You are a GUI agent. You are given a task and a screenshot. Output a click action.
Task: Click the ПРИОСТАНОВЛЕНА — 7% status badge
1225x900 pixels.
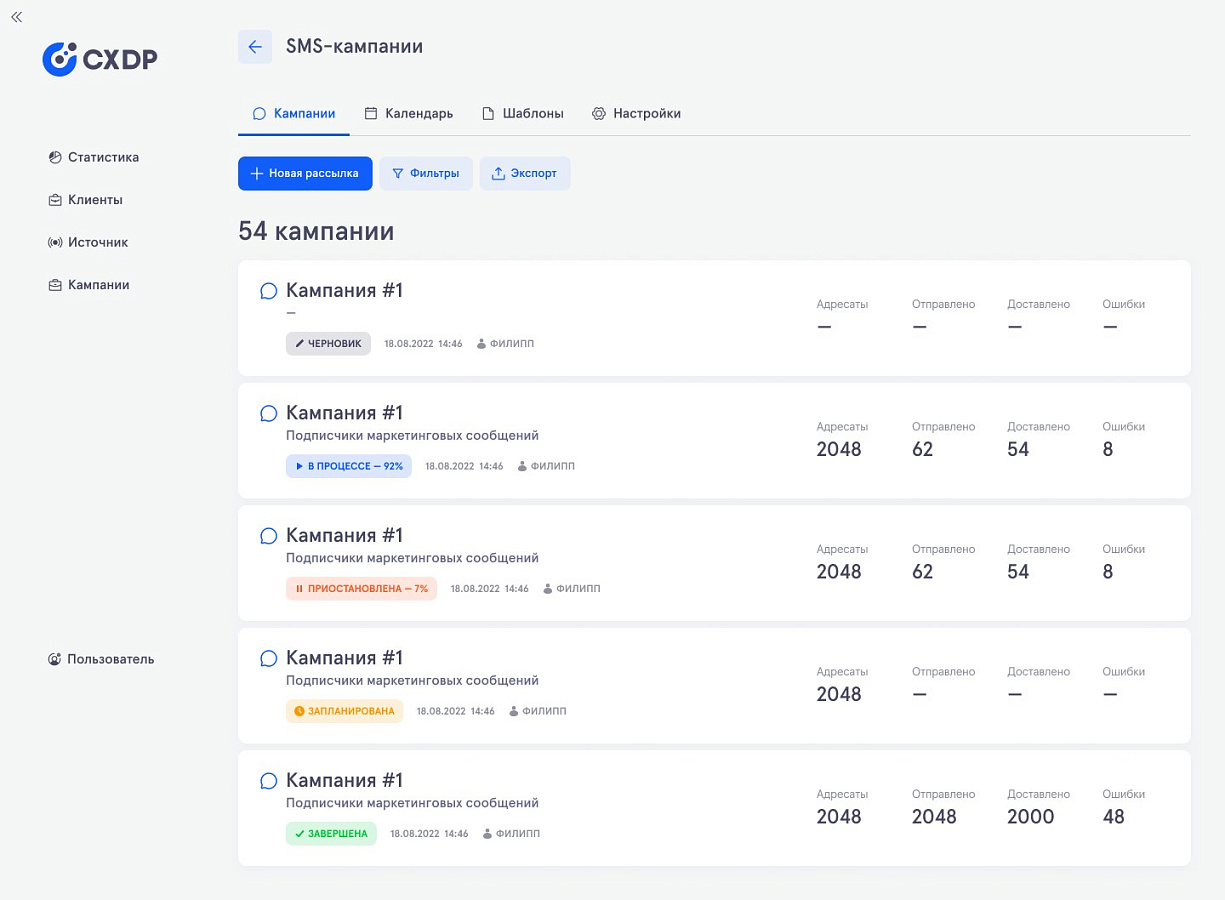pyautogui.click(x=361, y=589)
